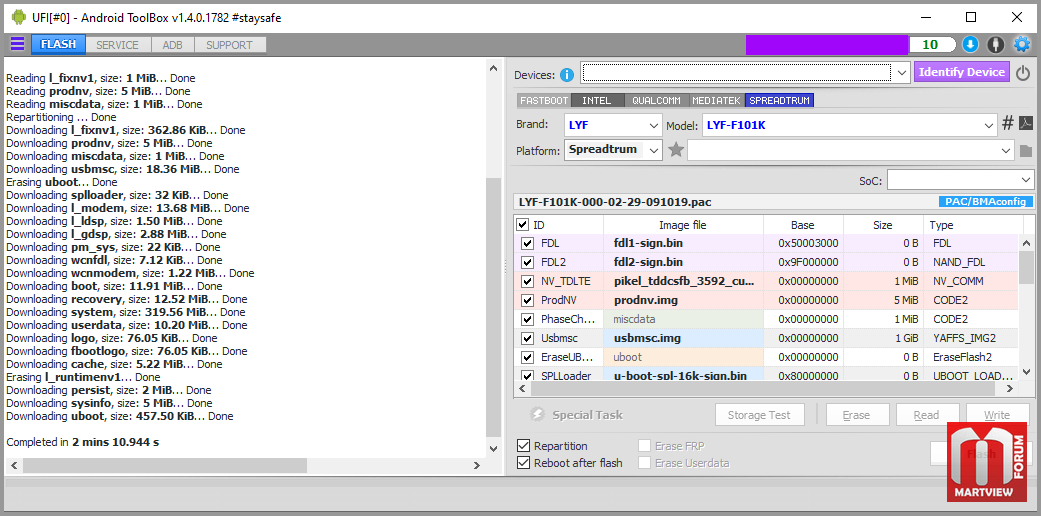
Task: Click the power icon next to Identify Device
Action: (1023, 72)
